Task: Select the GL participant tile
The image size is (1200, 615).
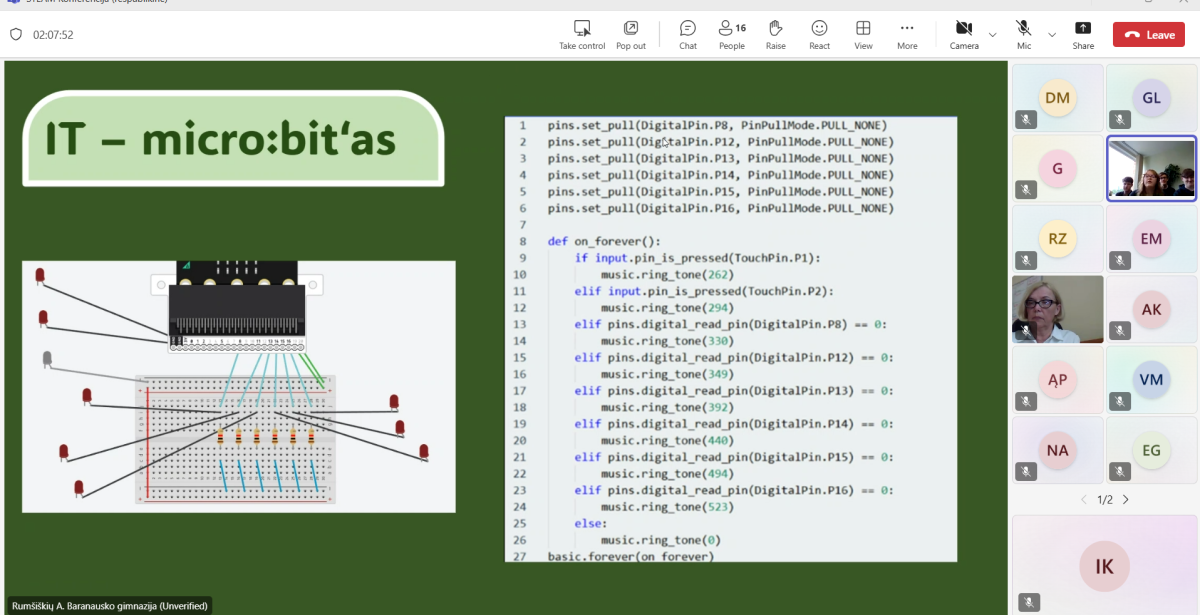Action: point(1152,98)
